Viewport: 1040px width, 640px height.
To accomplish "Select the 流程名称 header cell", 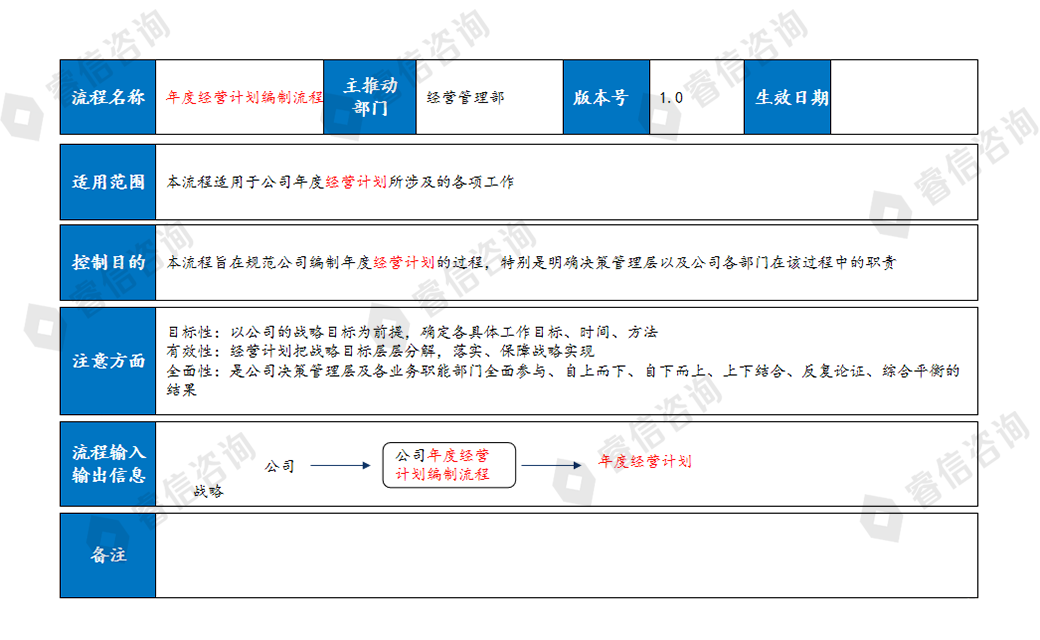I will coord(108,97).
